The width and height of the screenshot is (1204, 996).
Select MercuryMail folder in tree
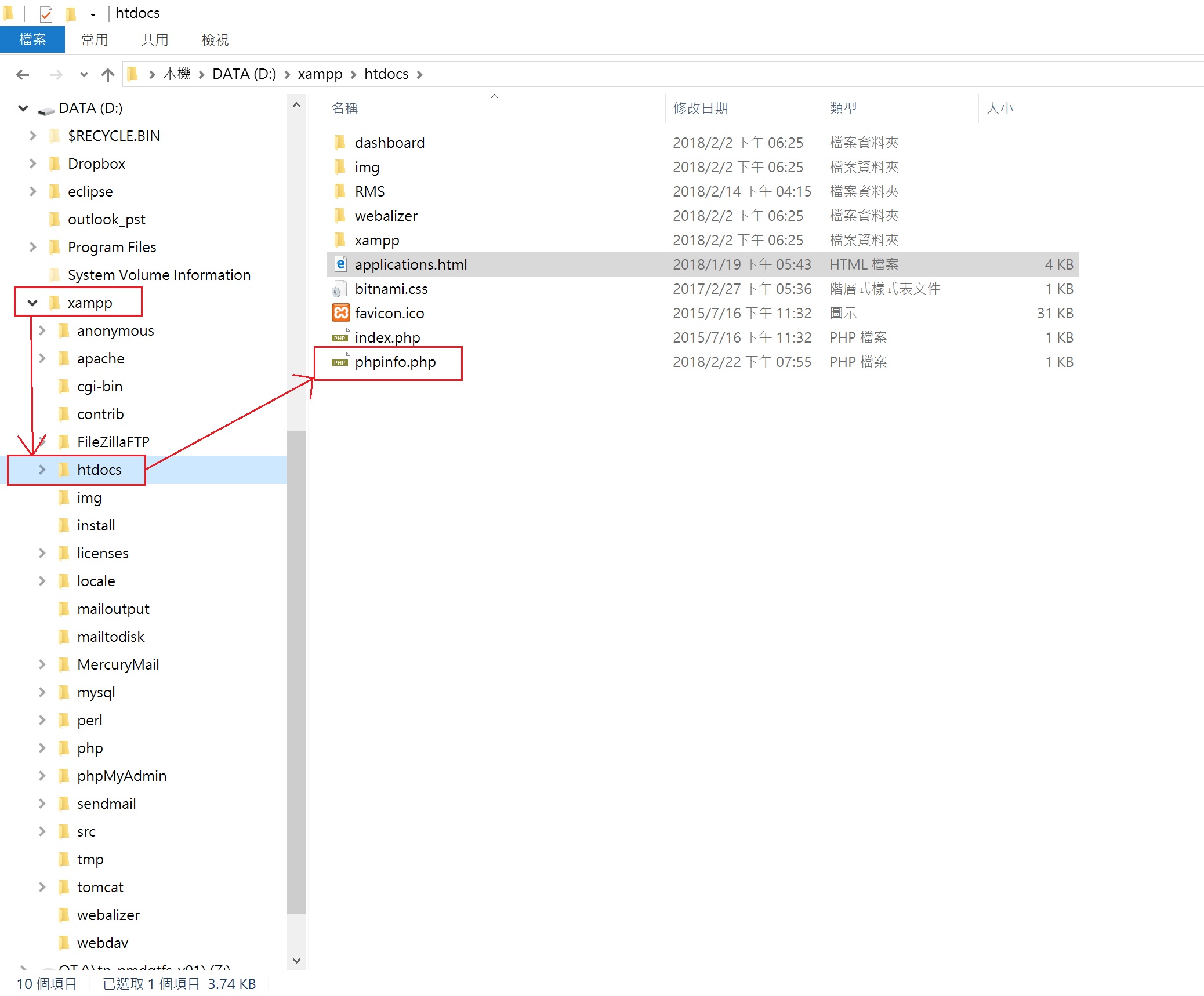pos(118,664)
